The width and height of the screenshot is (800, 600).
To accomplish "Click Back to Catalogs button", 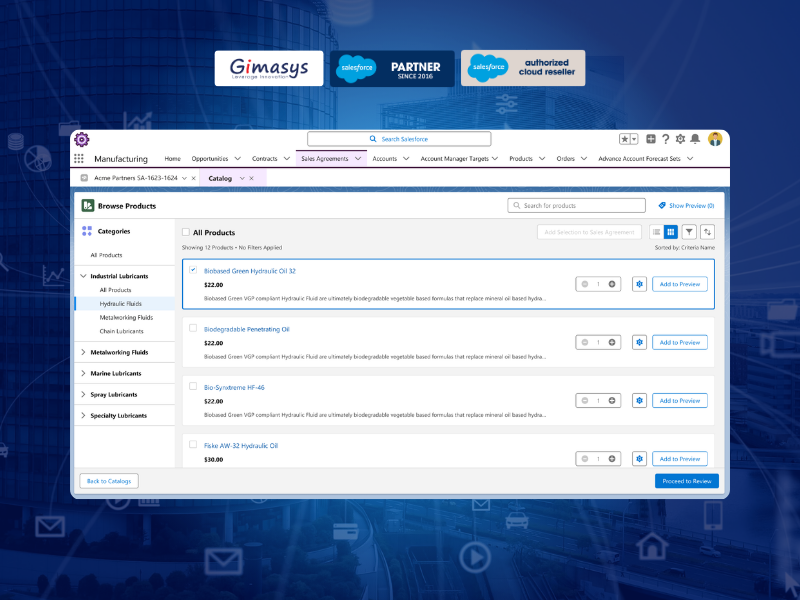I will pos(109,481).
